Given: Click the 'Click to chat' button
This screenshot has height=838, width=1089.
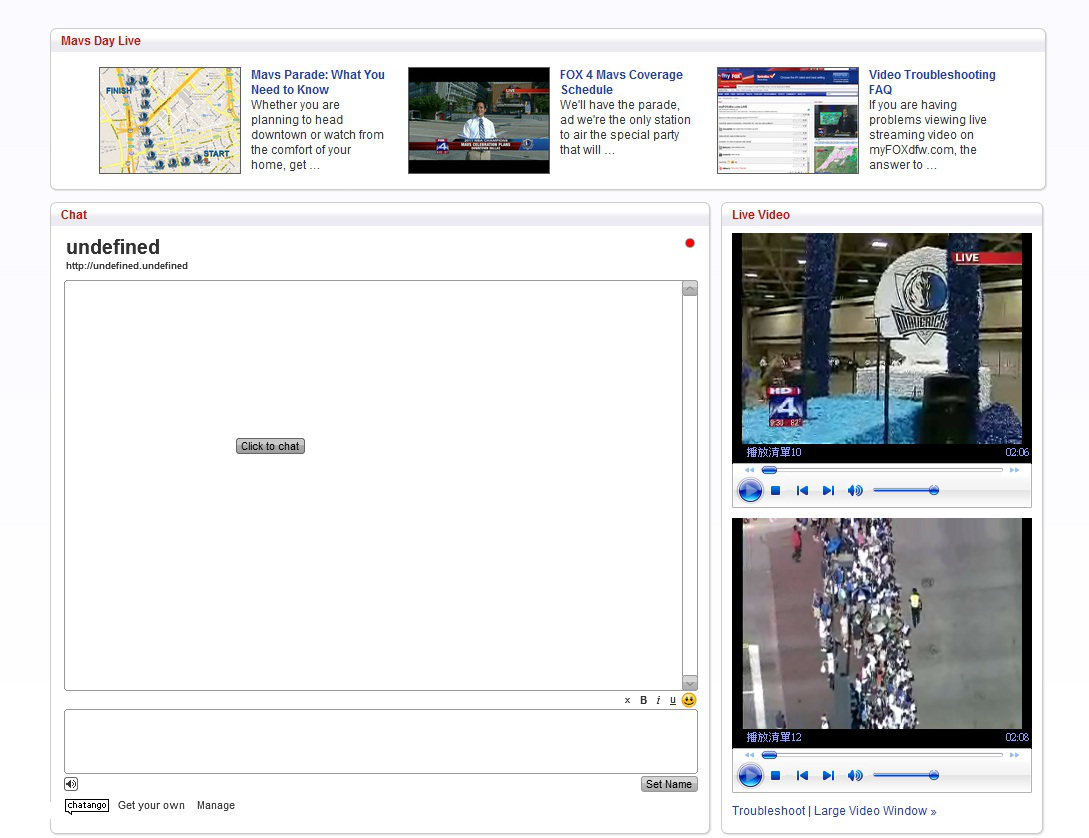Looking at the screenshot, I should click(x=270, y=446).
